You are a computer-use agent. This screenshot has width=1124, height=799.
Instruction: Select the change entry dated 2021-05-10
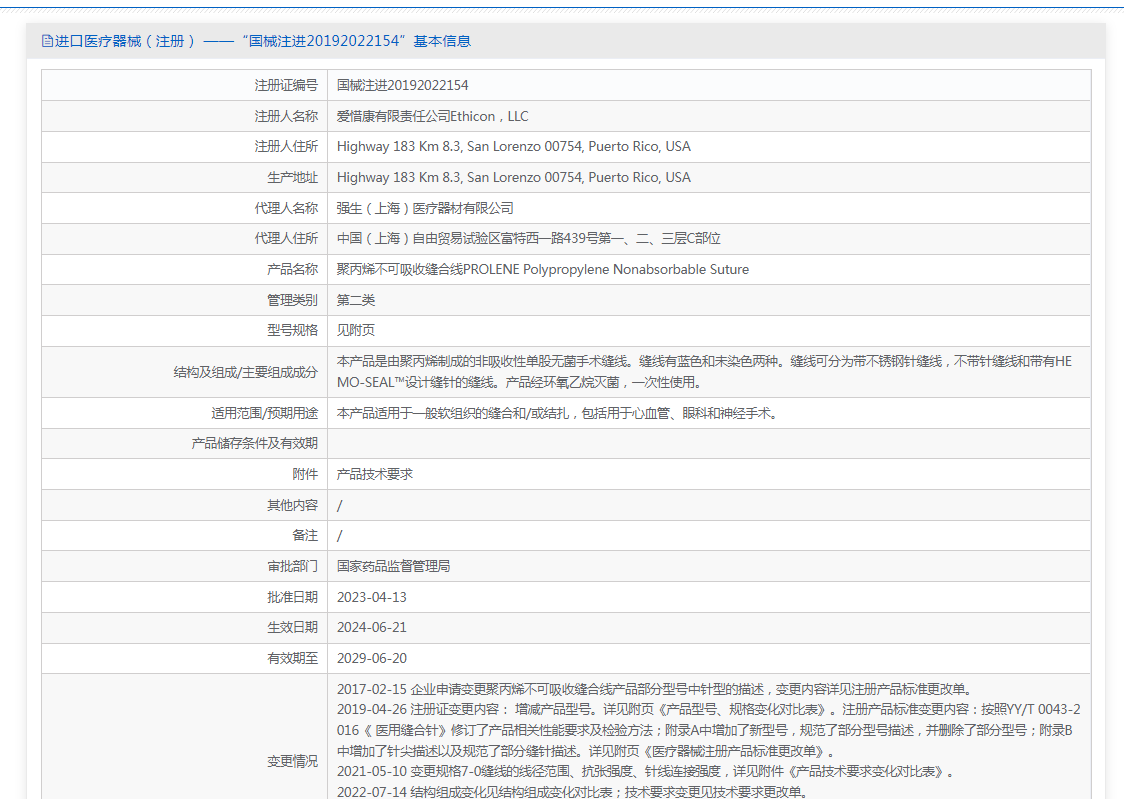tap(646, 772)
